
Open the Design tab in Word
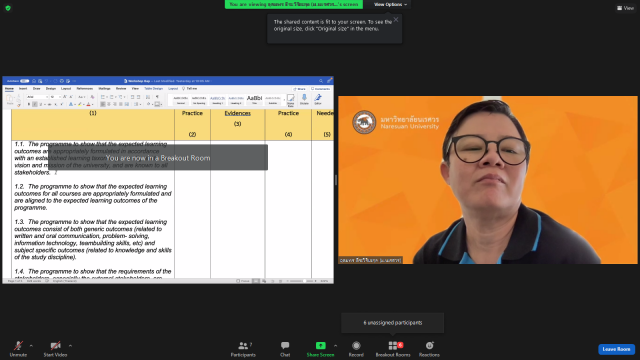tap(51, 89)
